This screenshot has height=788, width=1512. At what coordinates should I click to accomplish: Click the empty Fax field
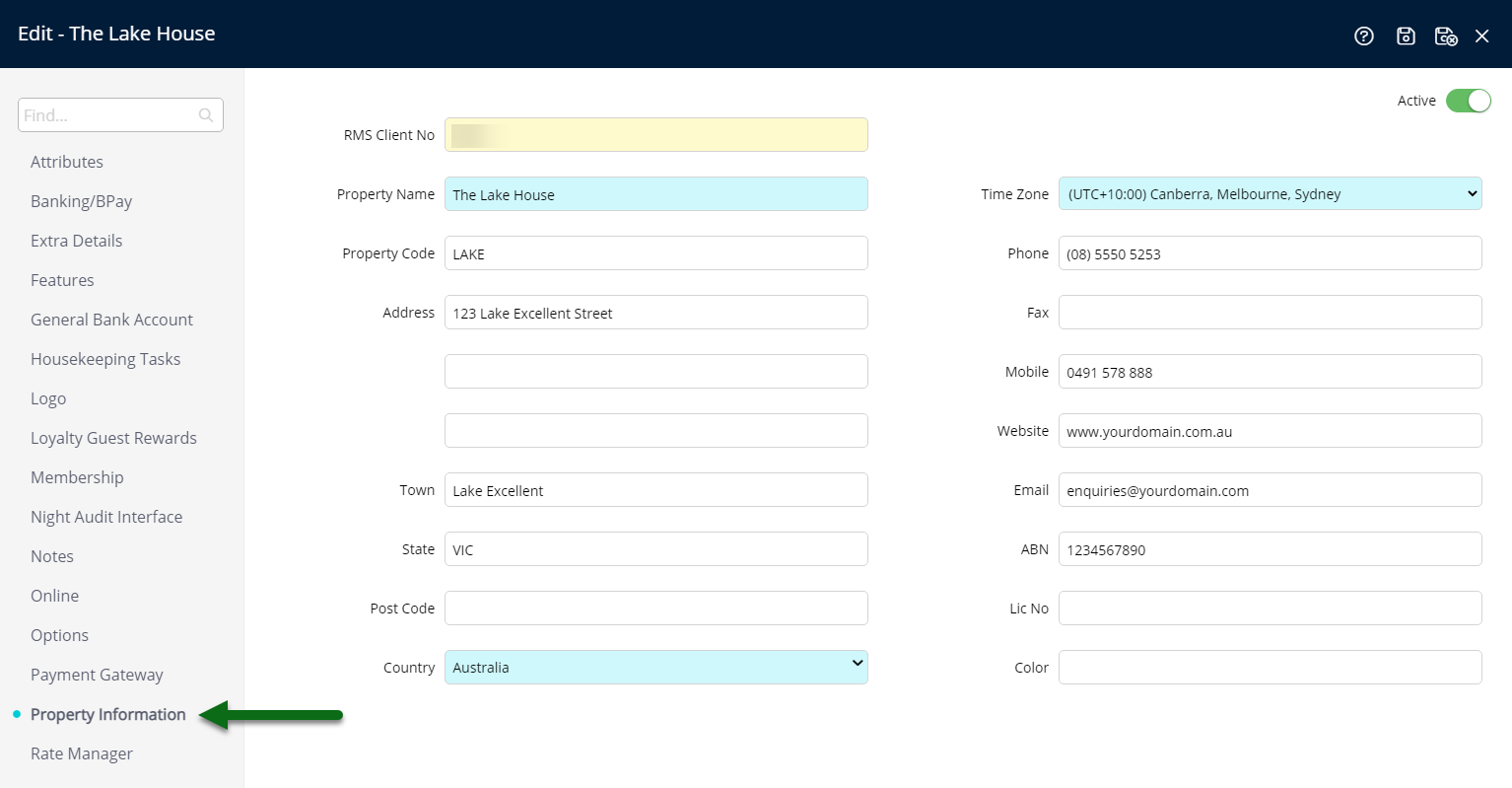click(1270, 313)
